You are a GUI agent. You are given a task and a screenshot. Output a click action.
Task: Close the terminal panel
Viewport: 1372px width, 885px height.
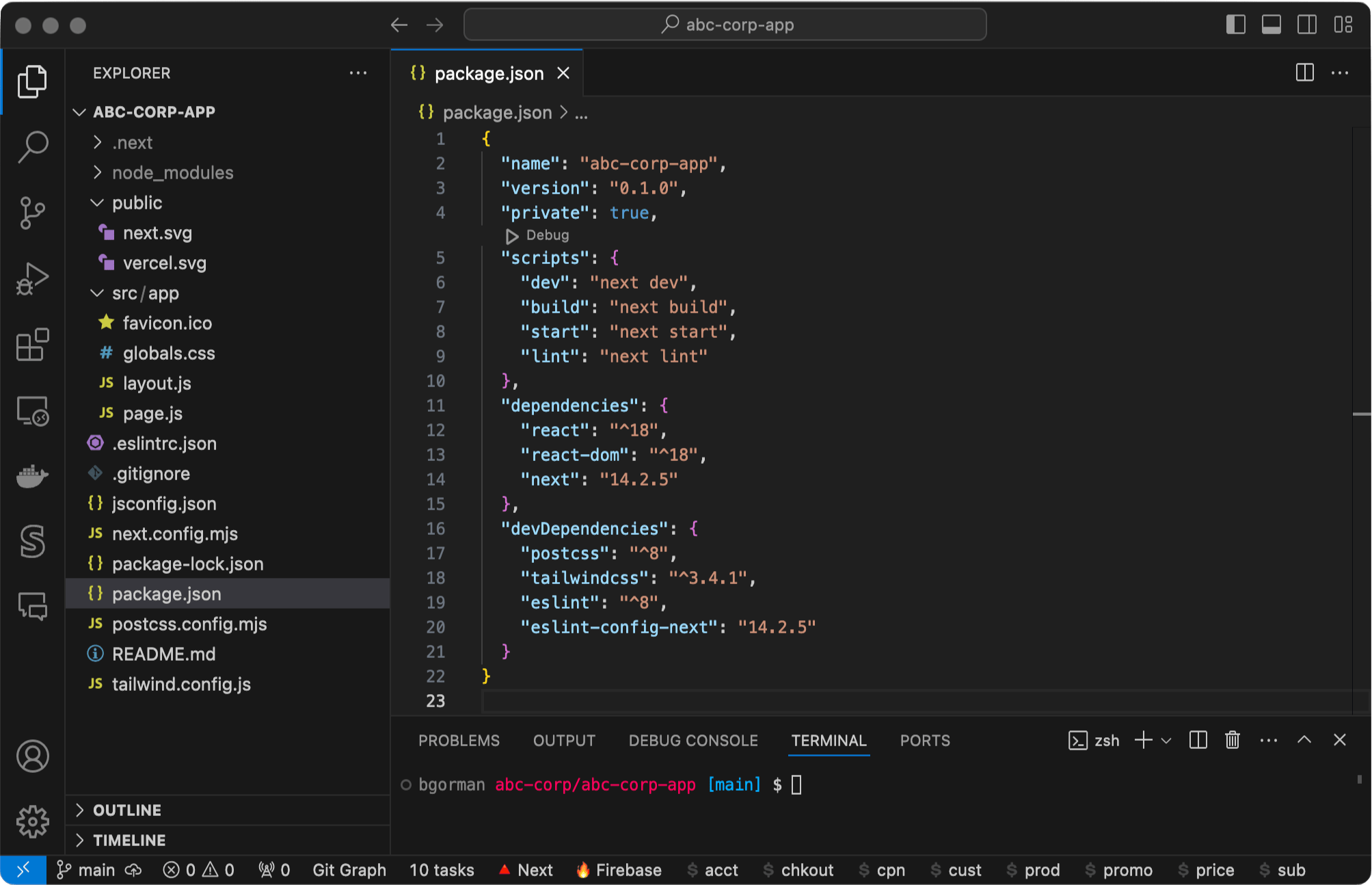[1340, 740]
